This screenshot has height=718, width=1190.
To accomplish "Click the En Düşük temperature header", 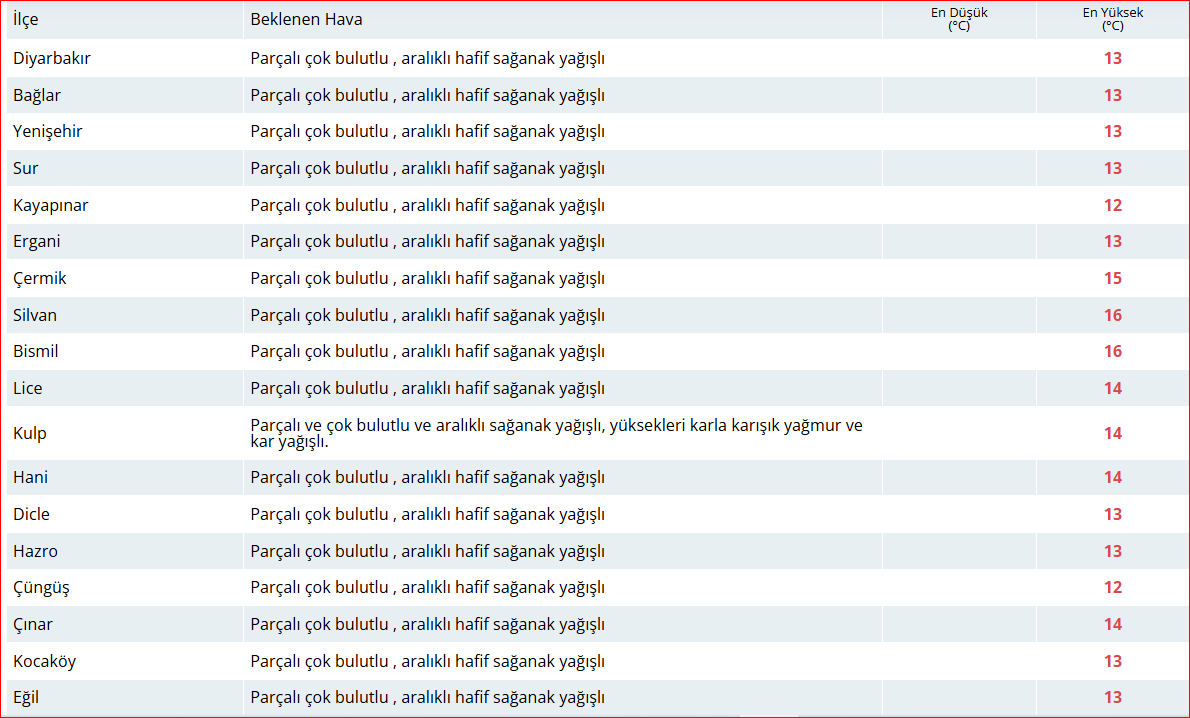I will point(958,19).
